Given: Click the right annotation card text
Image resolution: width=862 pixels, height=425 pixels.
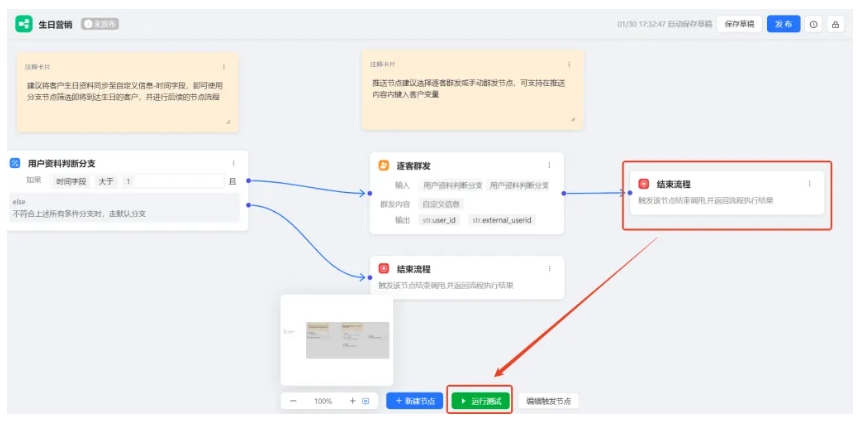Looking at the screenshot, I should click(469, 89).
